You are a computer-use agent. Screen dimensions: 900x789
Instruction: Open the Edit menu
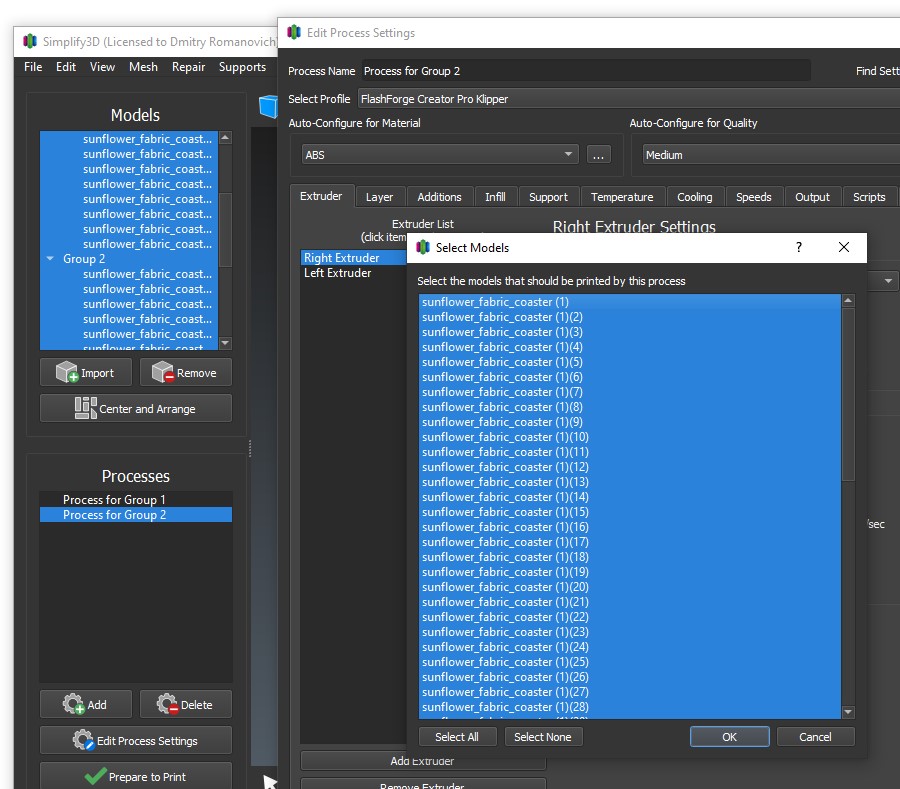pyautogui.click(x=65, y=67)
